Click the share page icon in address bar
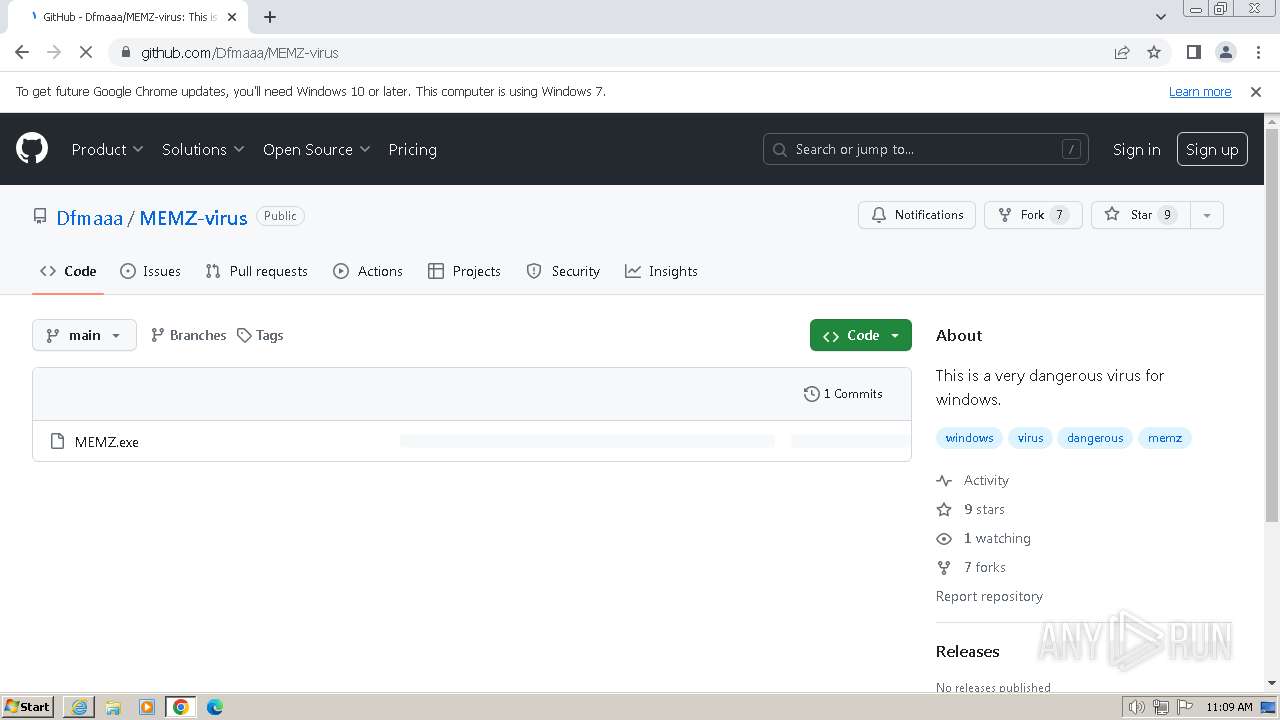This screenshot has width=1280, height=720. [x=1122, y=52]
